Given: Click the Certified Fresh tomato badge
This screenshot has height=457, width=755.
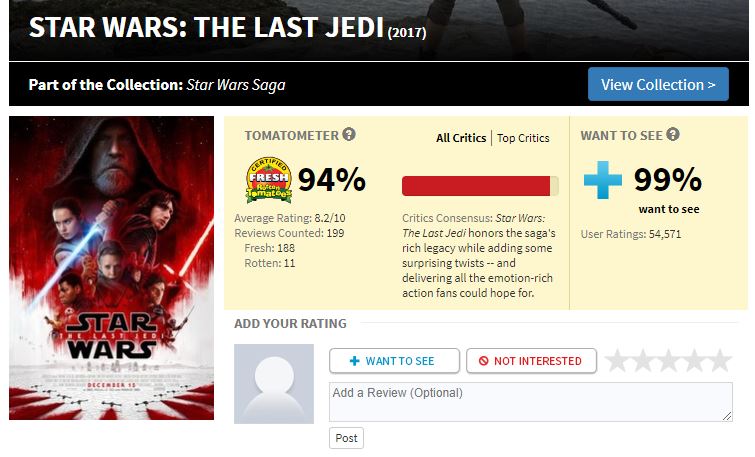Looking at the screenshot, I should coord(268,180).
